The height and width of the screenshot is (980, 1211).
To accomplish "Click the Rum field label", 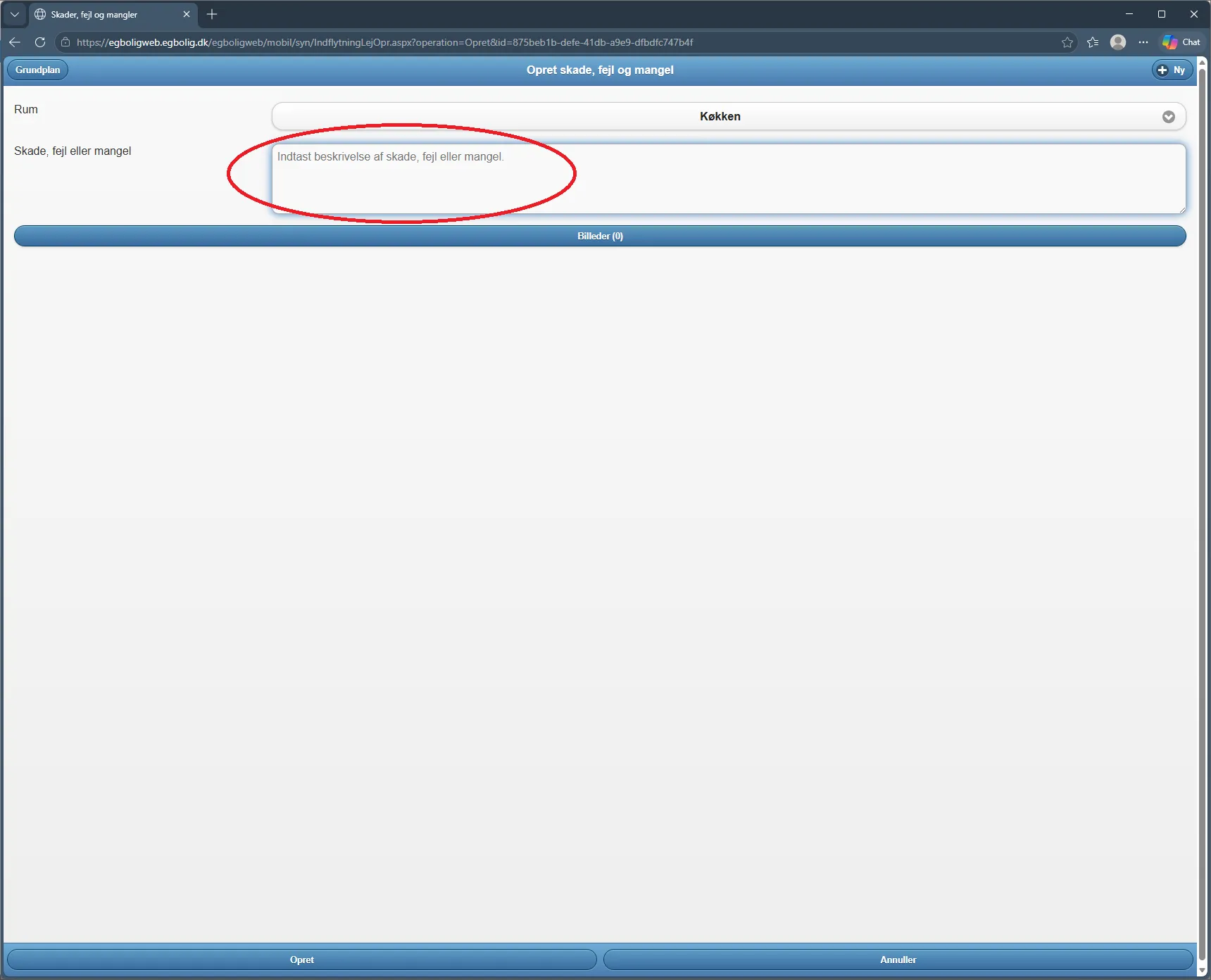I will [x=26, y=109].
